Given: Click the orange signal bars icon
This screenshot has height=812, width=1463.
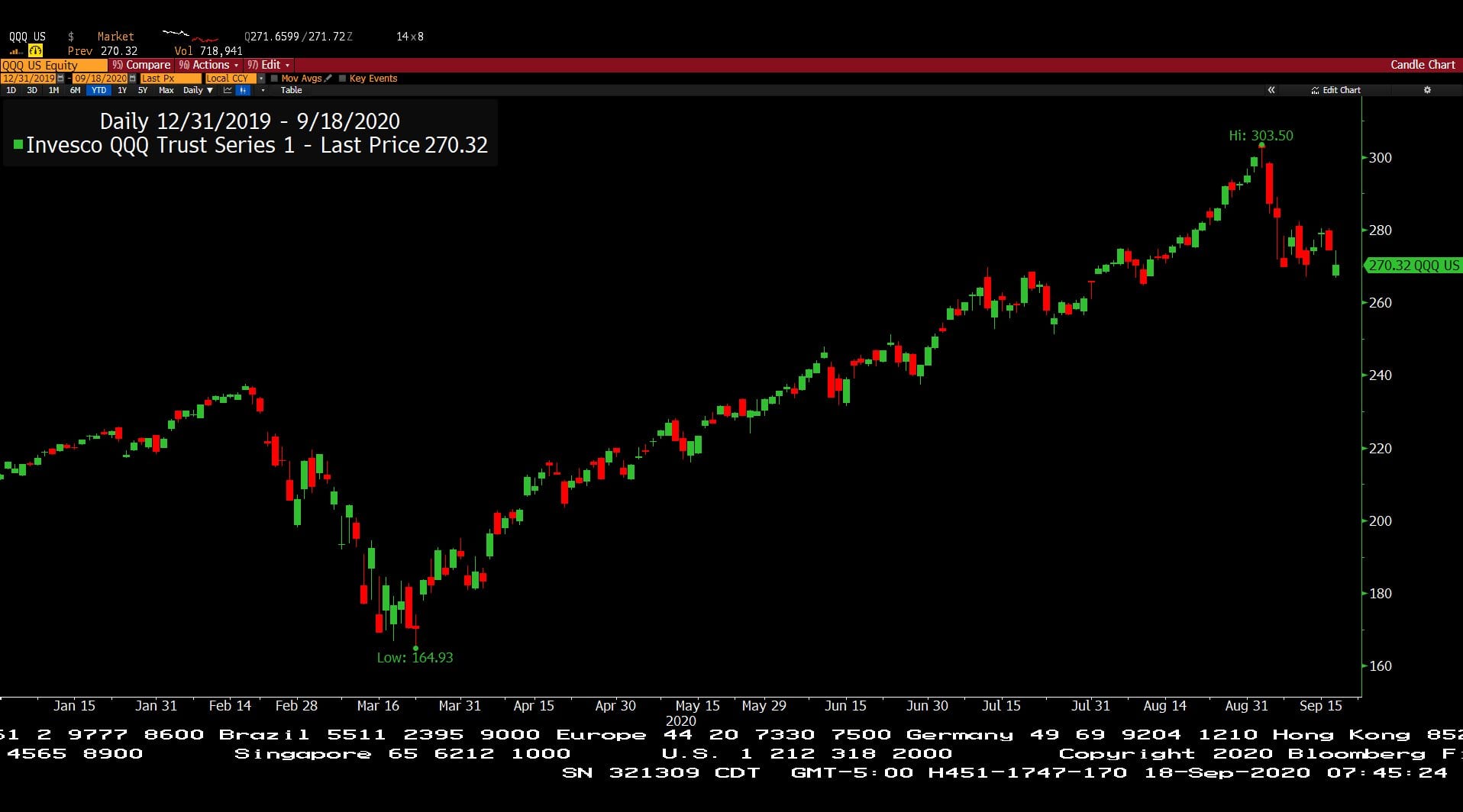Looking at the screenshot, I should (15, 52).
